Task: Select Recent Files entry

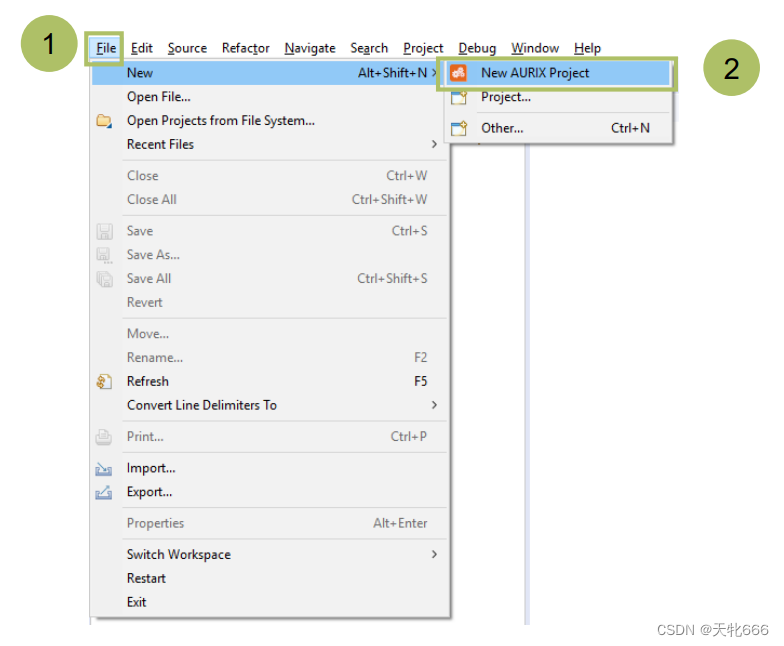Action: coord(270,144)
